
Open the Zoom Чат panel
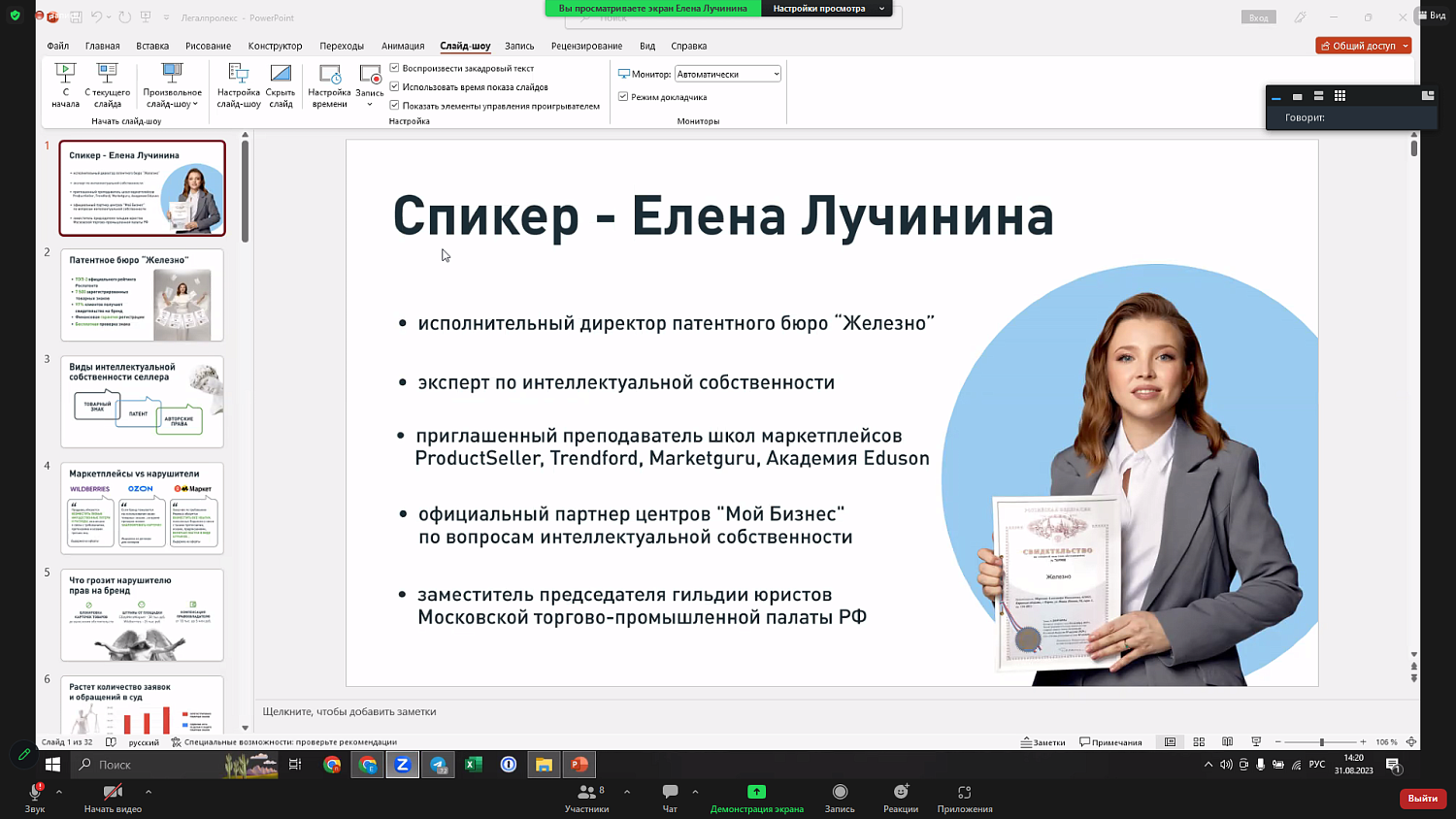[x=670, y=799]
